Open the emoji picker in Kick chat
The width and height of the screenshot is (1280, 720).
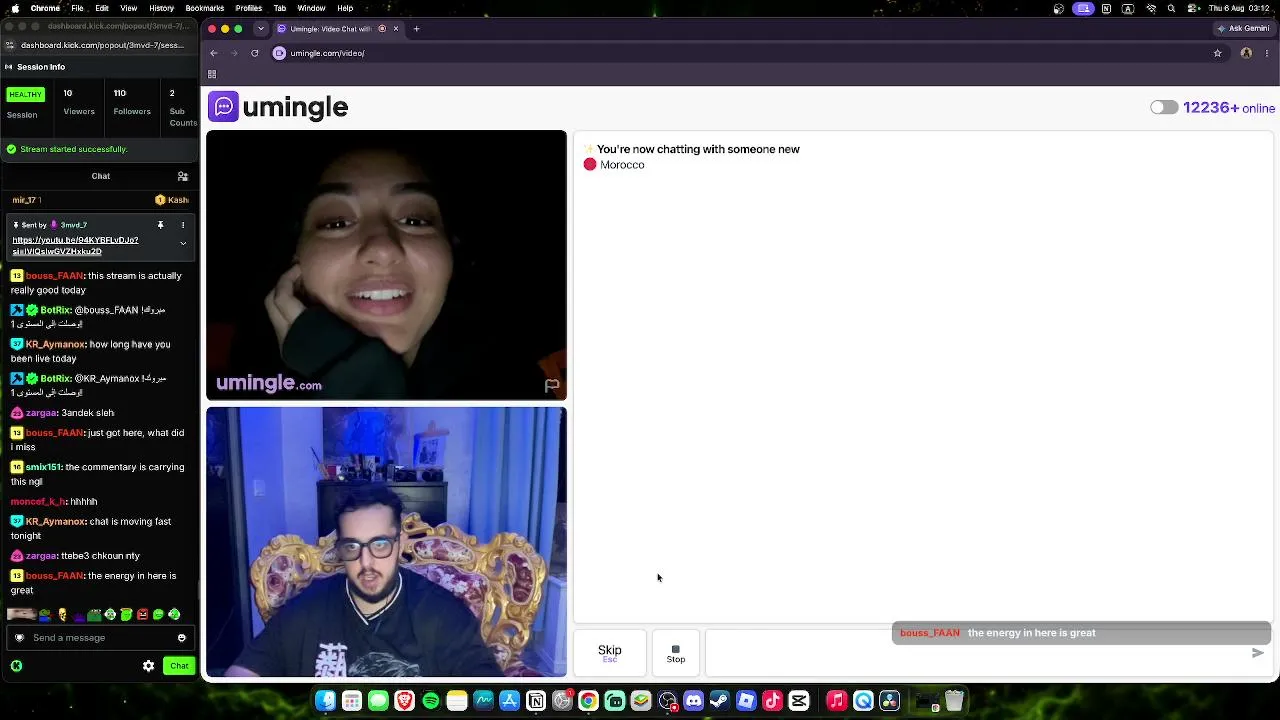181,638
